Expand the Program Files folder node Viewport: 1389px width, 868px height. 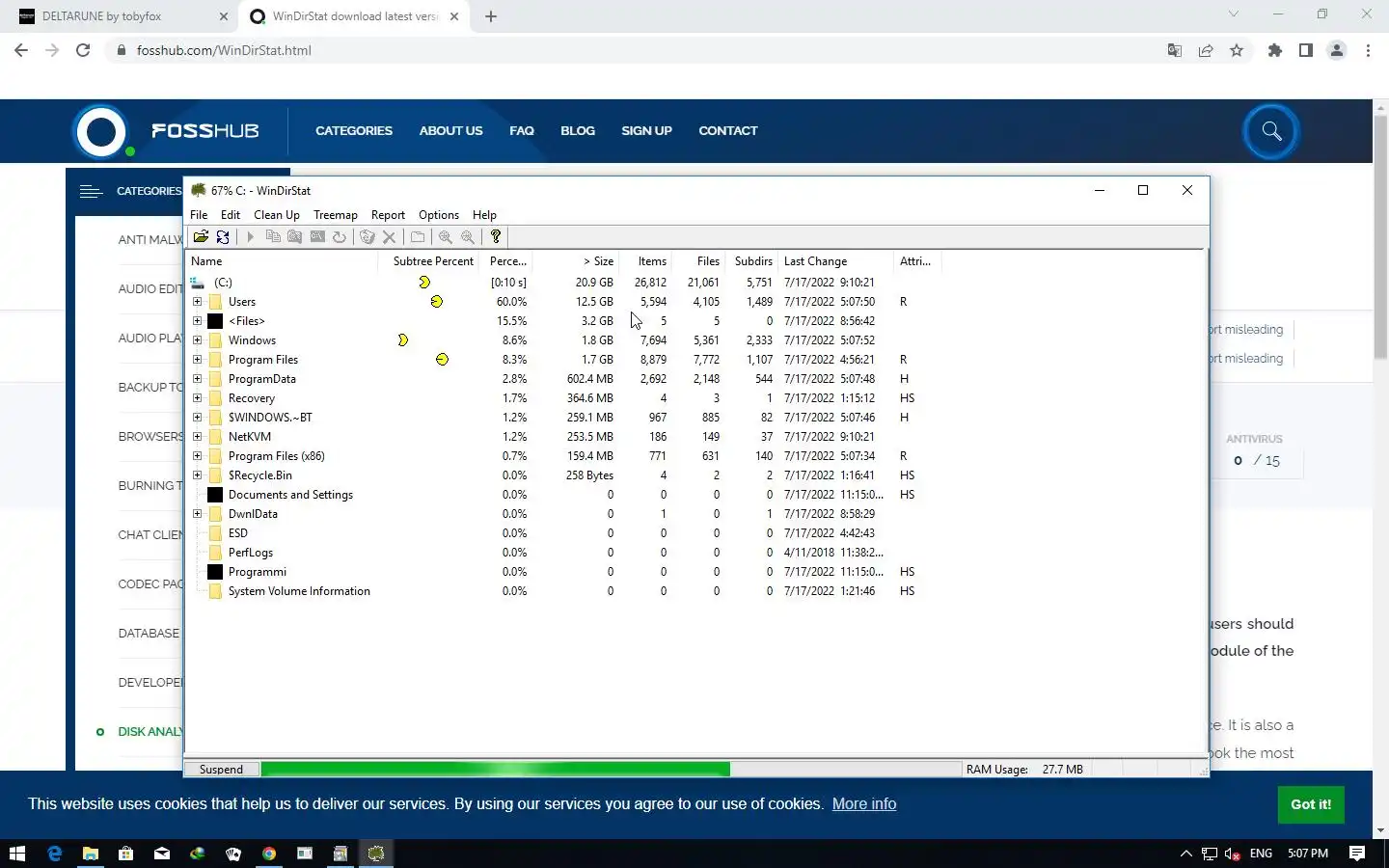[198, 360]
